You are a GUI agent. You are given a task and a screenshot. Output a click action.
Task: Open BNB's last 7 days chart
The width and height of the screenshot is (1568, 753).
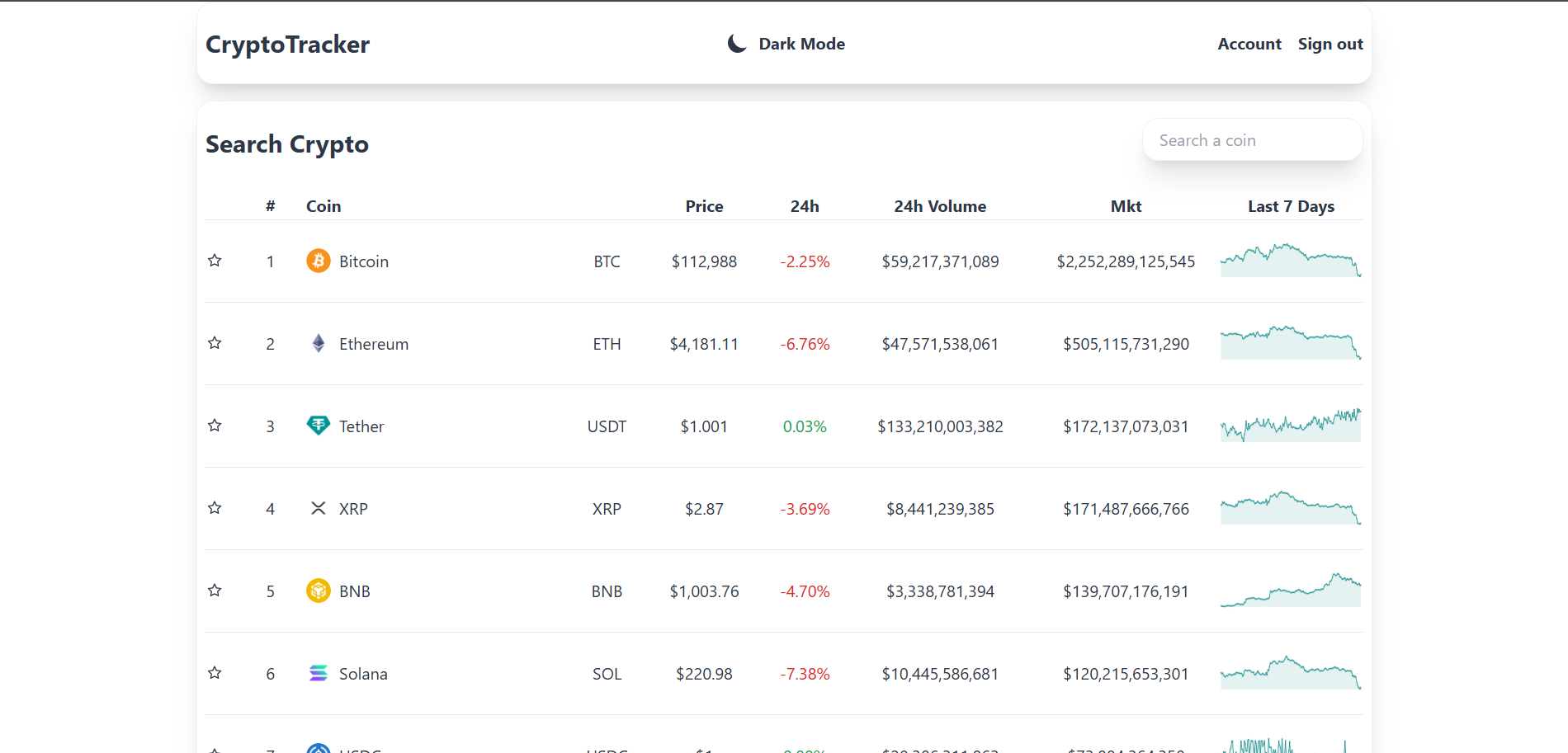[1290, 591]
